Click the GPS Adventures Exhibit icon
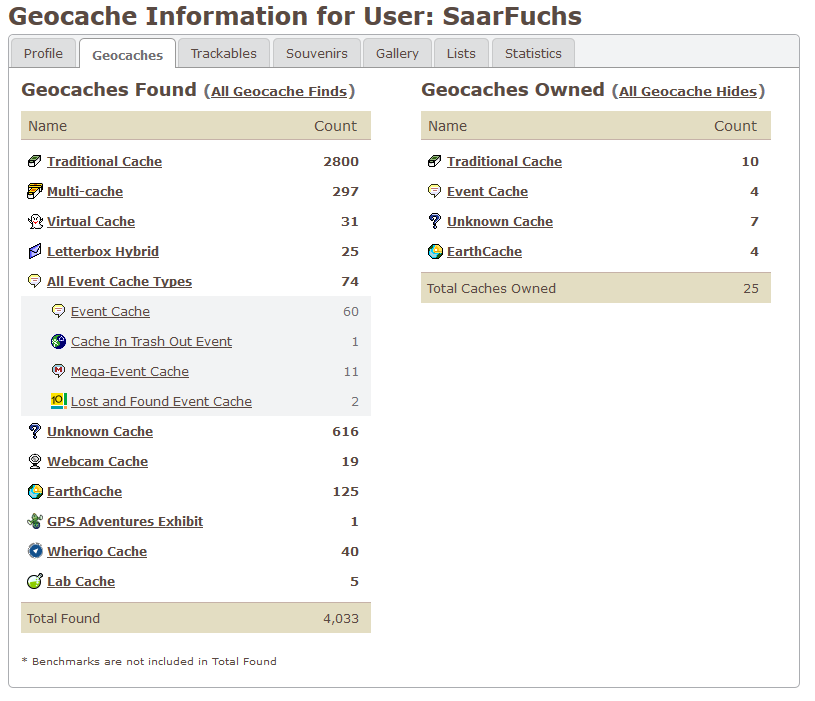This screenshot has height=701, width=815. click(x=35, y=521)
